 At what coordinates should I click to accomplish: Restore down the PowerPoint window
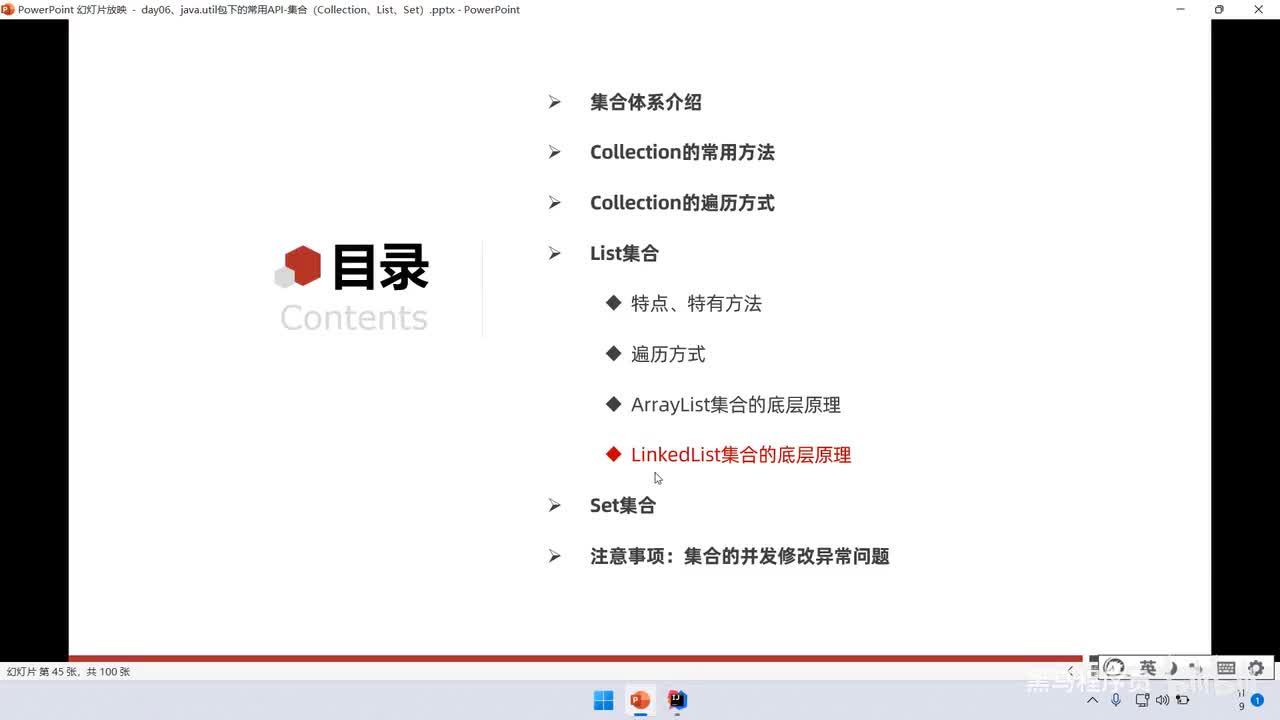click(1218, 9)
